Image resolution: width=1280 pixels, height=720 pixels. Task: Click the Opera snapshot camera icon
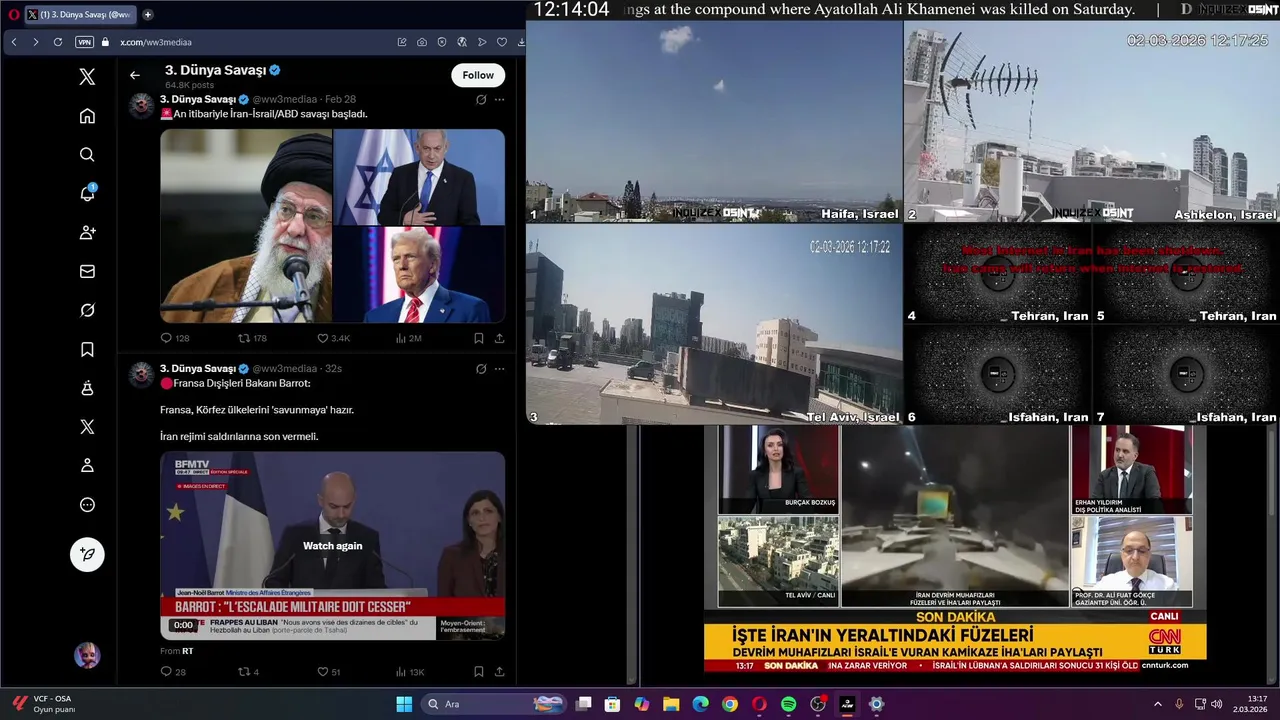coord(422,42)
